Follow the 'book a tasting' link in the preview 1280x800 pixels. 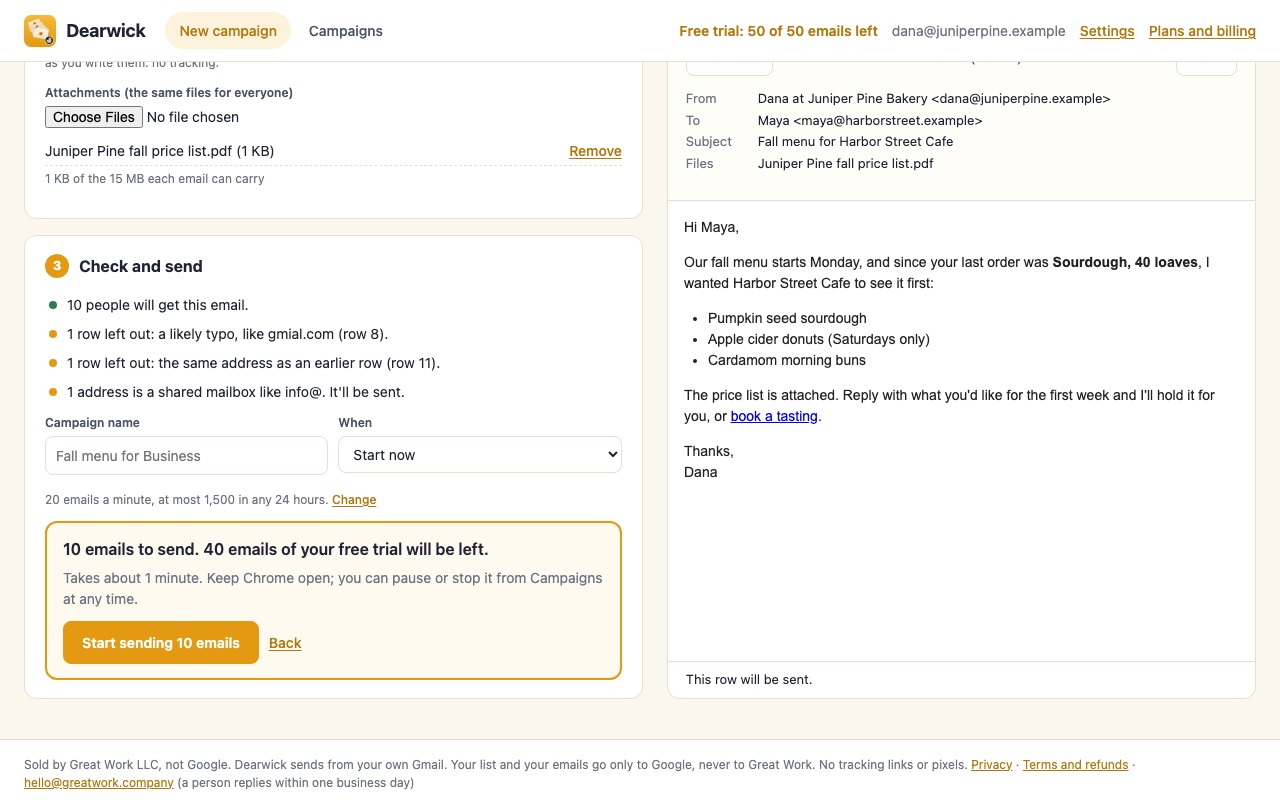coord(774,416)
